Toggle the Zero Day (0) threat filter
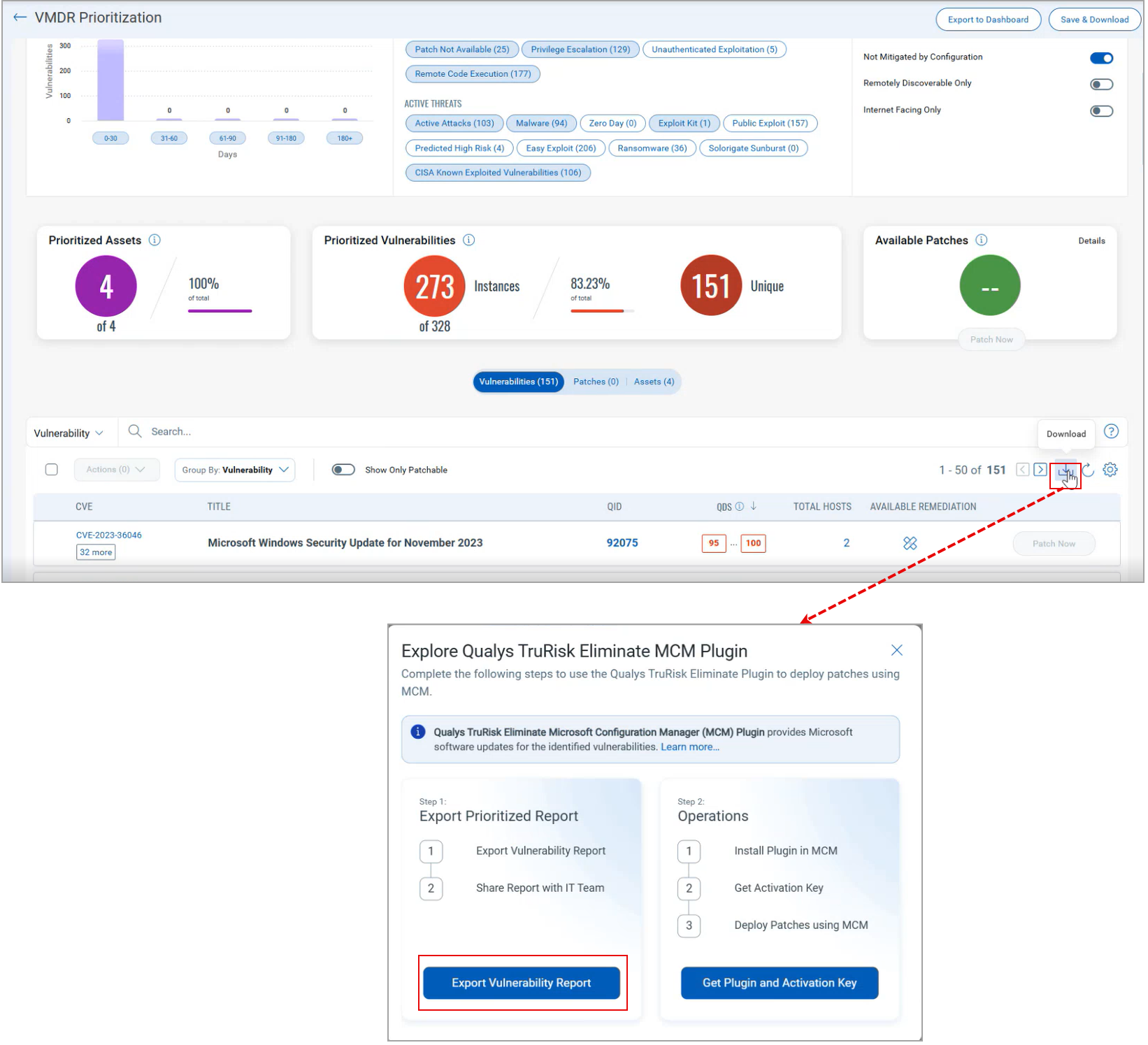The image size is (1148, 1045). 612,124
